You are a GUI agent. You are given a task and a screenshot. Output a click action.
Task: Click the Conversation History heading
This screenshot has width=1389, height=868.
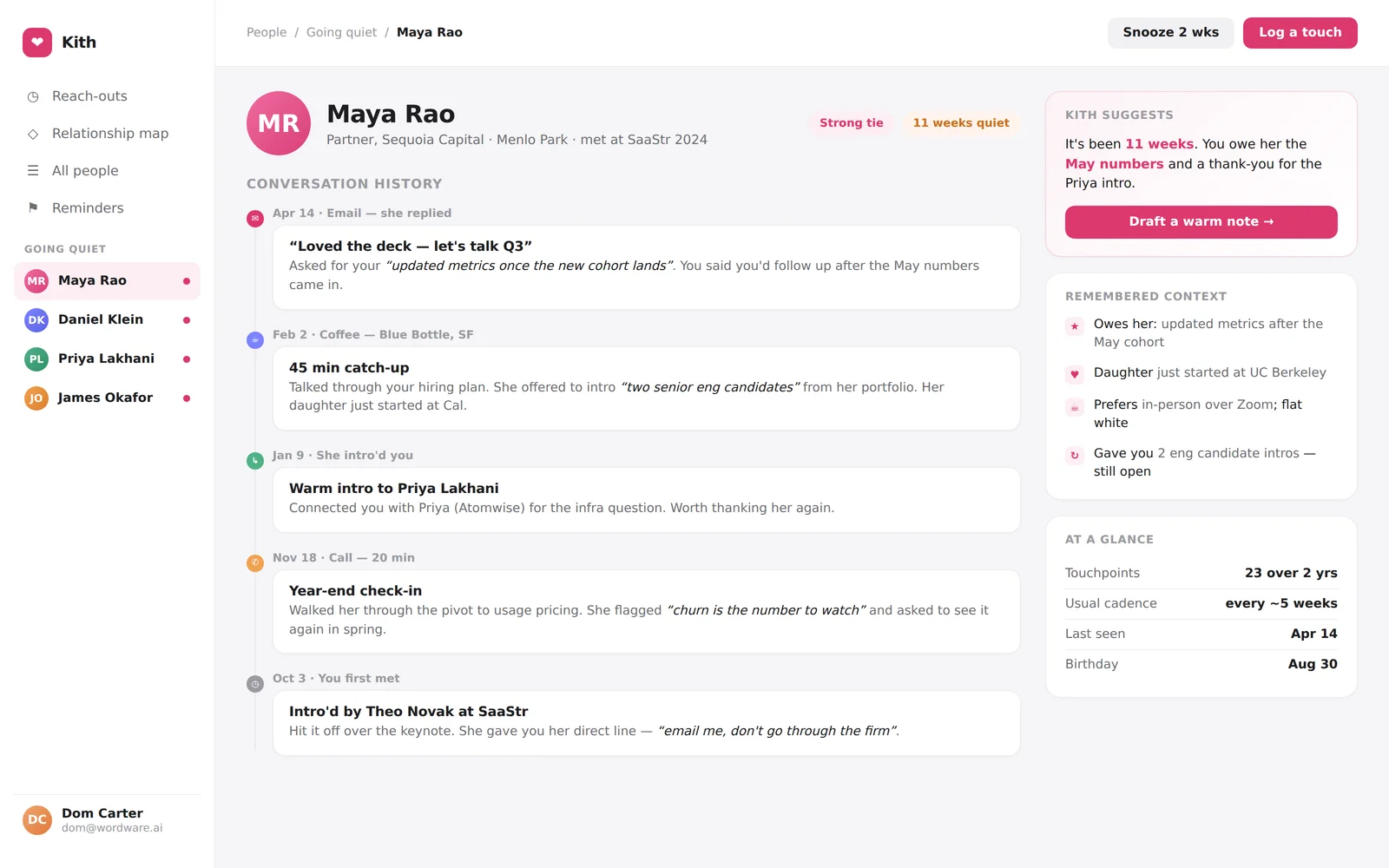(345, 184)
